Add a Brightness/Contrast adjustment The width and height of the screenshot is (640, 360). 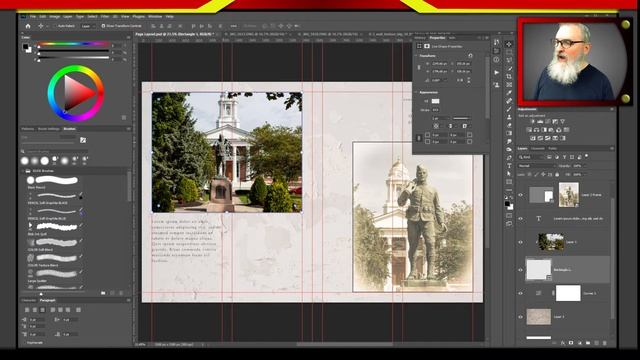point(532,121)
